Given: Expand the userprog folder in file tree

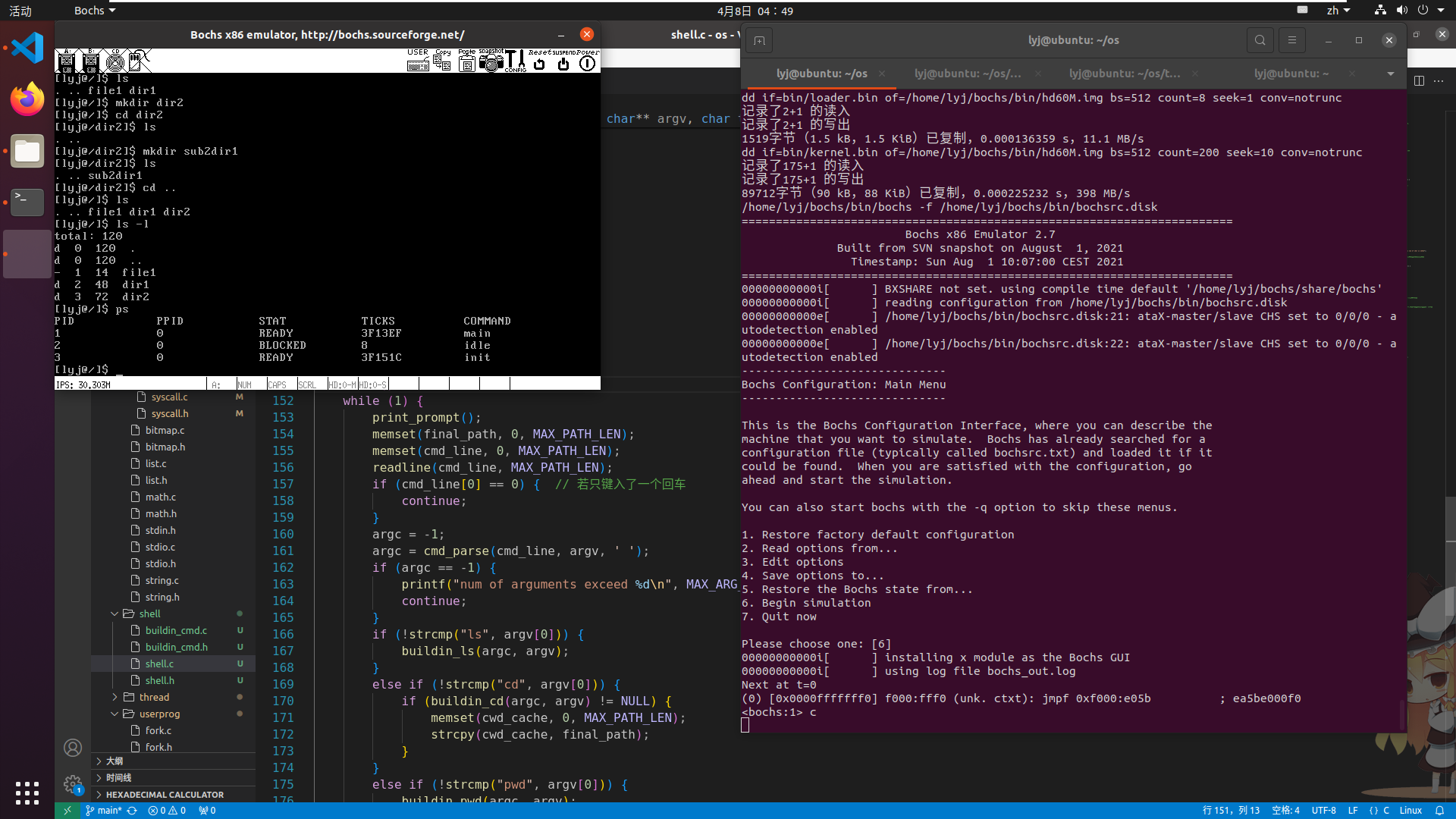Looking at the screenshot, I should pyautogui.click(x=113, y=713).
